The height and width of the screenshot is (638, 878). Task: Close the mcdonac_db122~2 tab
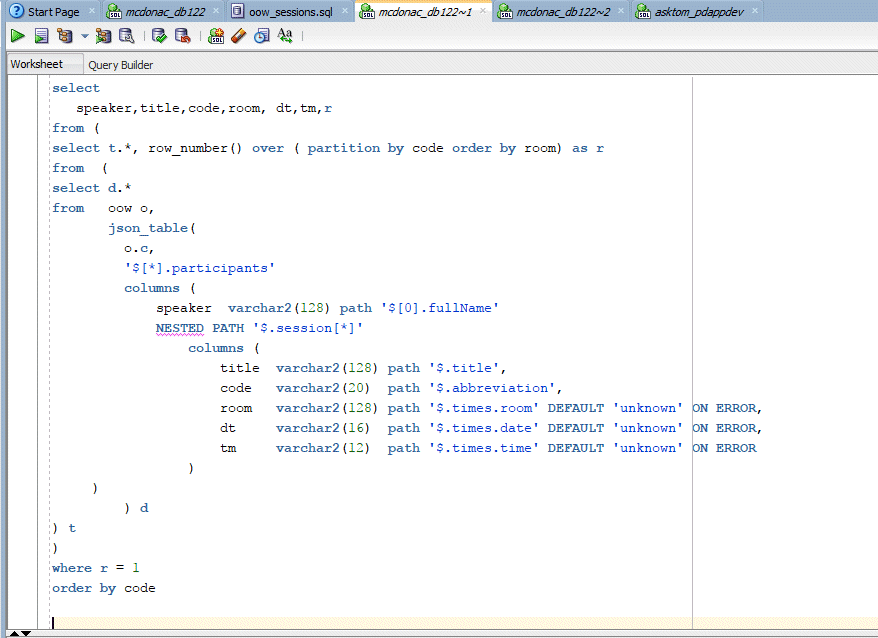tap(622, 12)
